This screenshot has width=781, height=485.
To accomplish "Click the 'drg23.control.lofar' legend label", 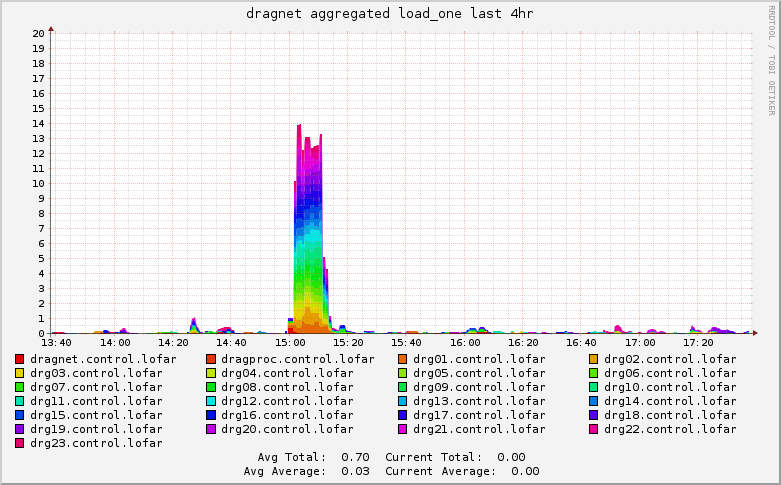I will [96, 443].
